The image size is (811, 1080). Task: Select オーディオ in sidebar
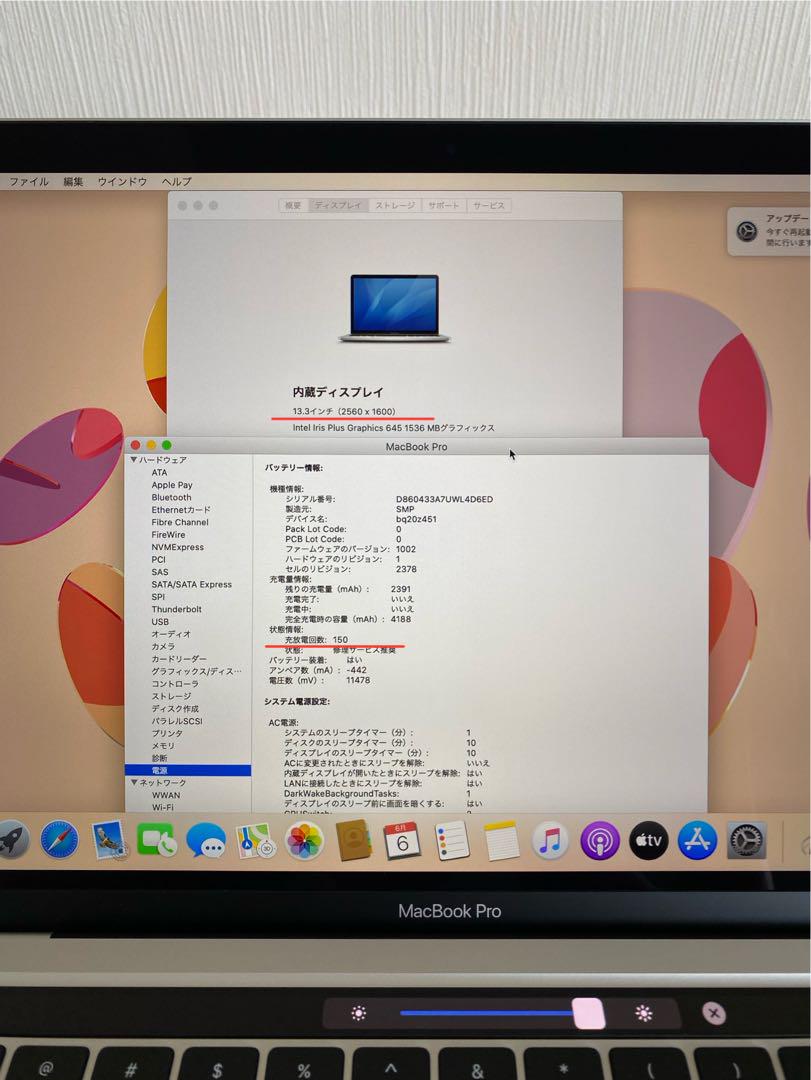click(x=171, y=634)
